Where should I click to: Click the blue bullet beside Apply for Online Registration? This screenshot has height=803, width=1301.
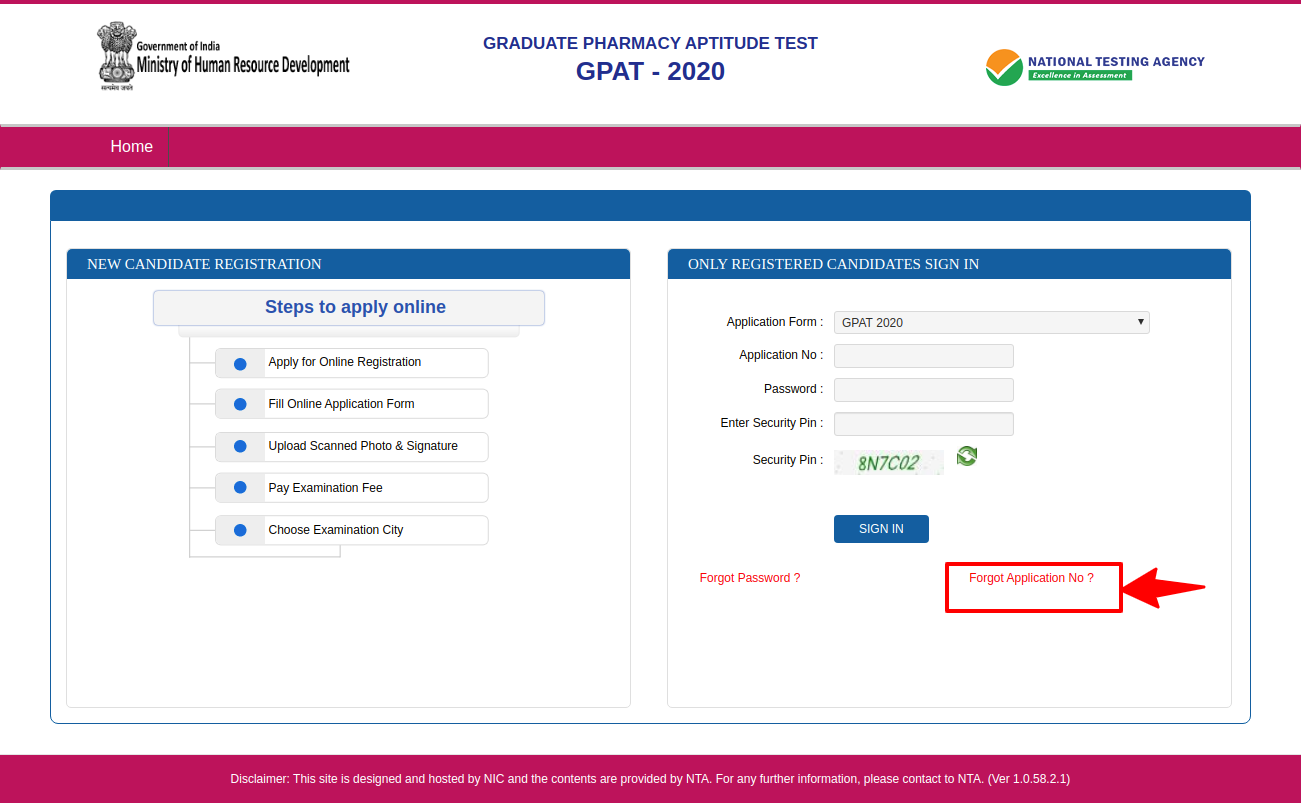(x=240, y=363)
